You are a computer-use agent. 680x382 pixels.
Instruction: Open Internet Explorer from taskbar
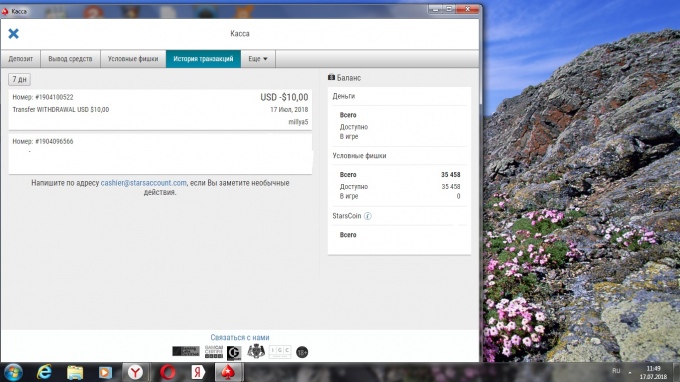[44, 372]
